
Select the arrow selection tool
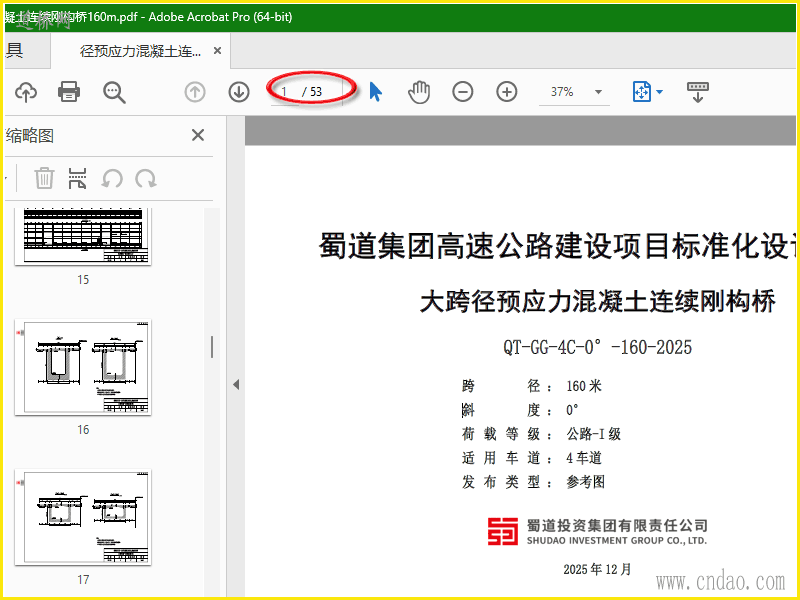point(376,92)
